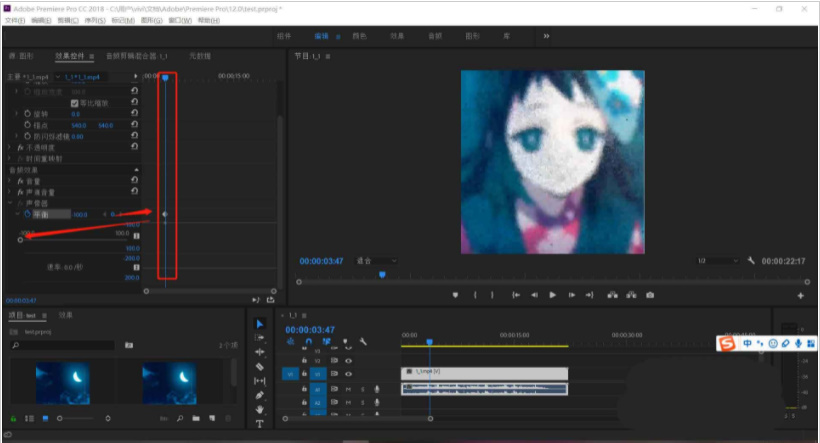Viewport: 820px width, 443px height.
Task: Switch to the 音频剪辑混合器 tab
Action: [x=137, y=57]
